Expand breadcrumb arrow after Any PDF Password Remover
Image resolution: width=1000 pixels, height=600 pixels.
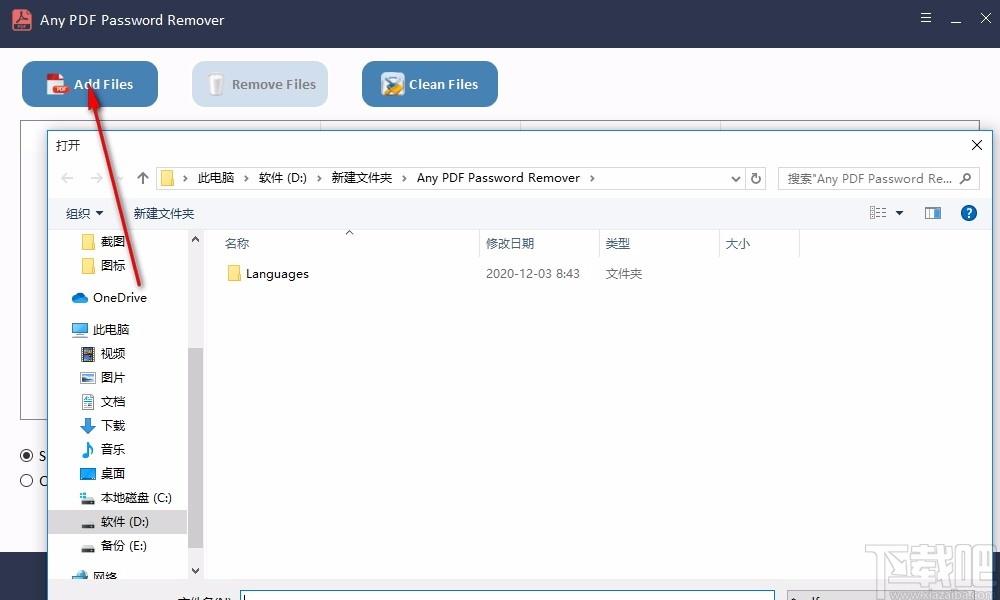592,179
